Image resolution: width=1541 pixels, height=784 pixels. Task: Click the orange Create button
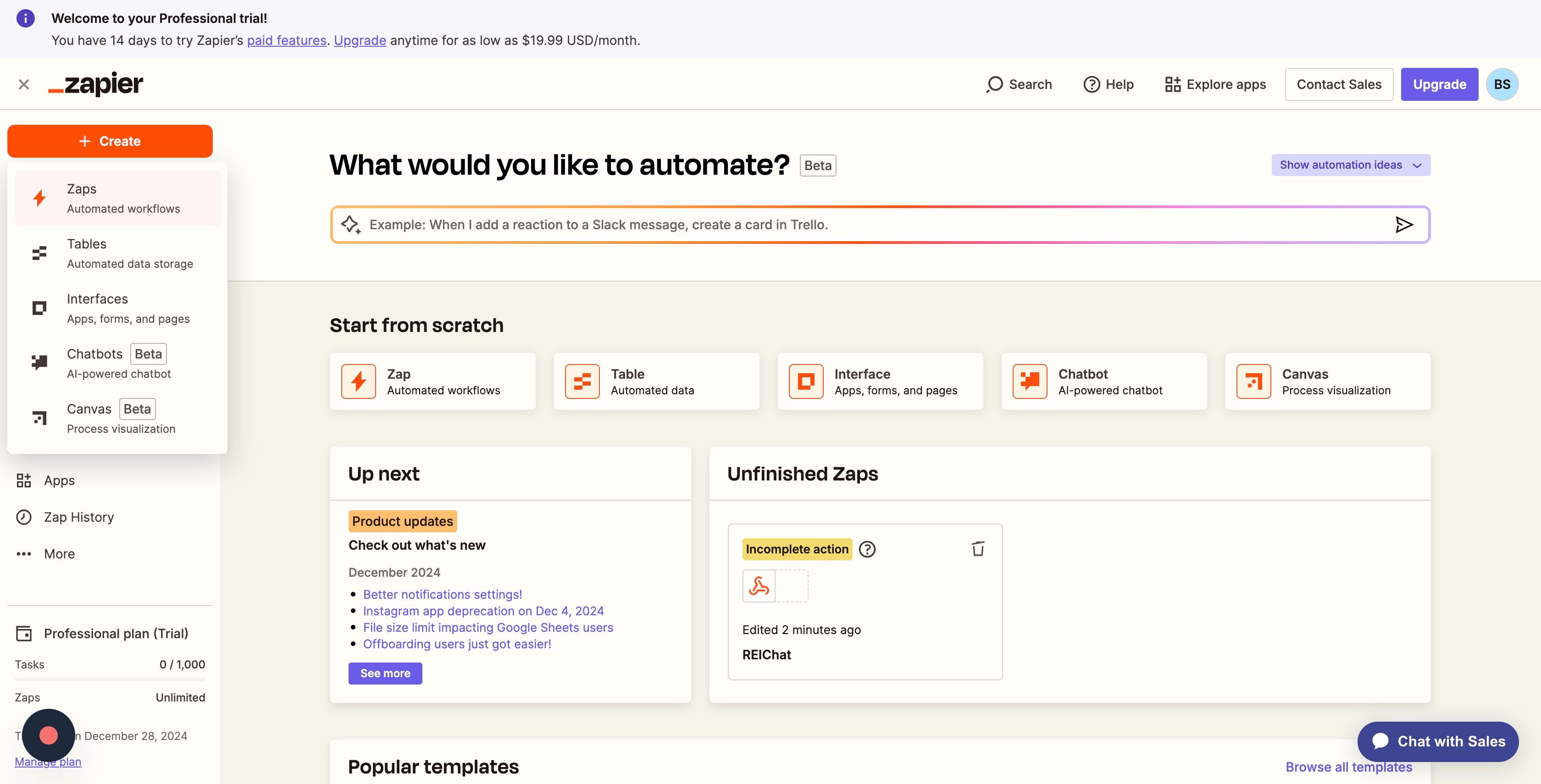pos(110,141)
